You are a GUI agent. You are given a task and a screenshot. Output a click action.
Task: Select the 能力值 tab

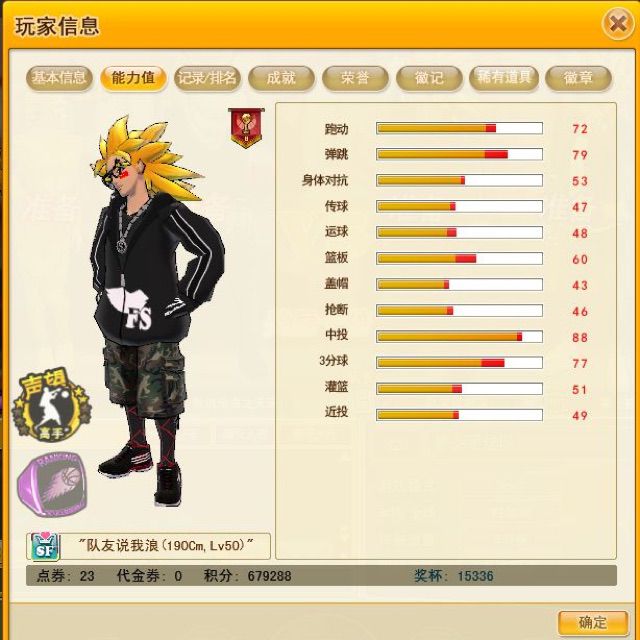pos(133,77)
